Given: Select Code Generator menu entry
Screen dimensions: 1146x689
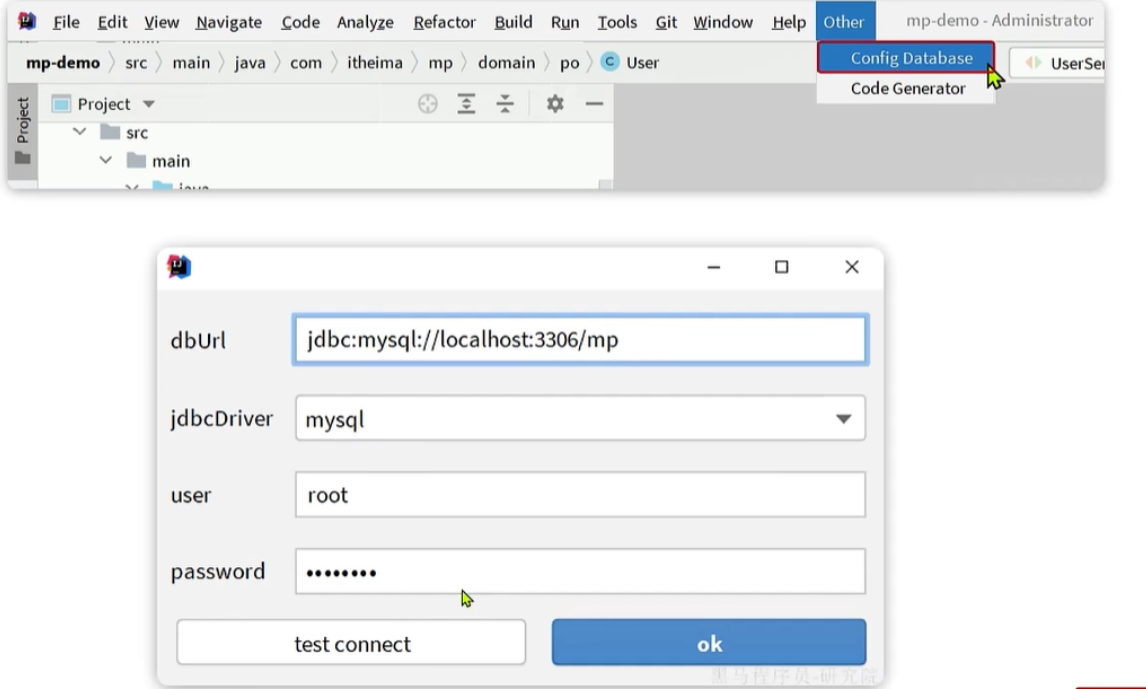Looking at the screenshot, I should (907, 88).
